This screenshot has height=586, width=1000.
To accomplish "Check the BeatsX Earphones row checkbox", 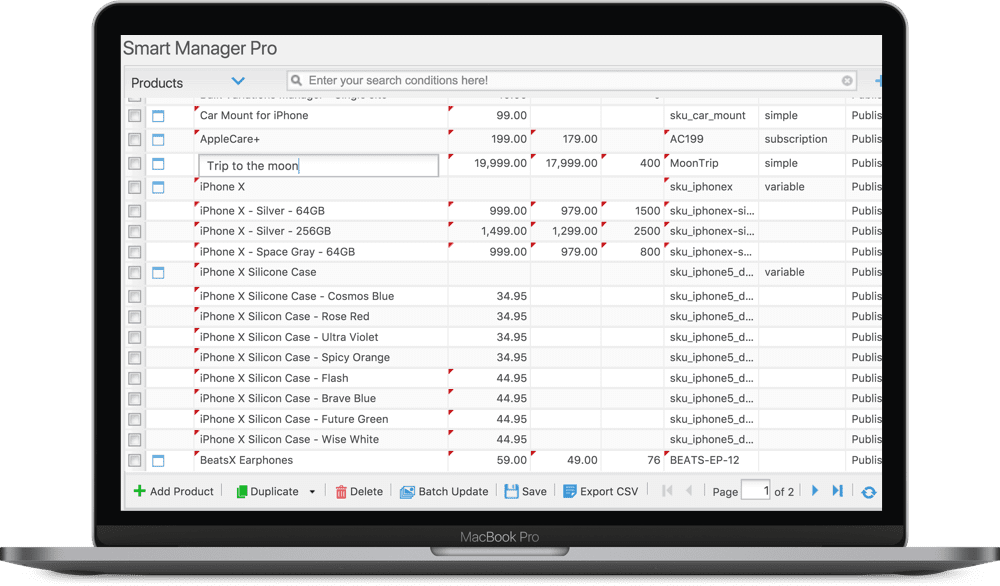I will (x=135, y=460).
